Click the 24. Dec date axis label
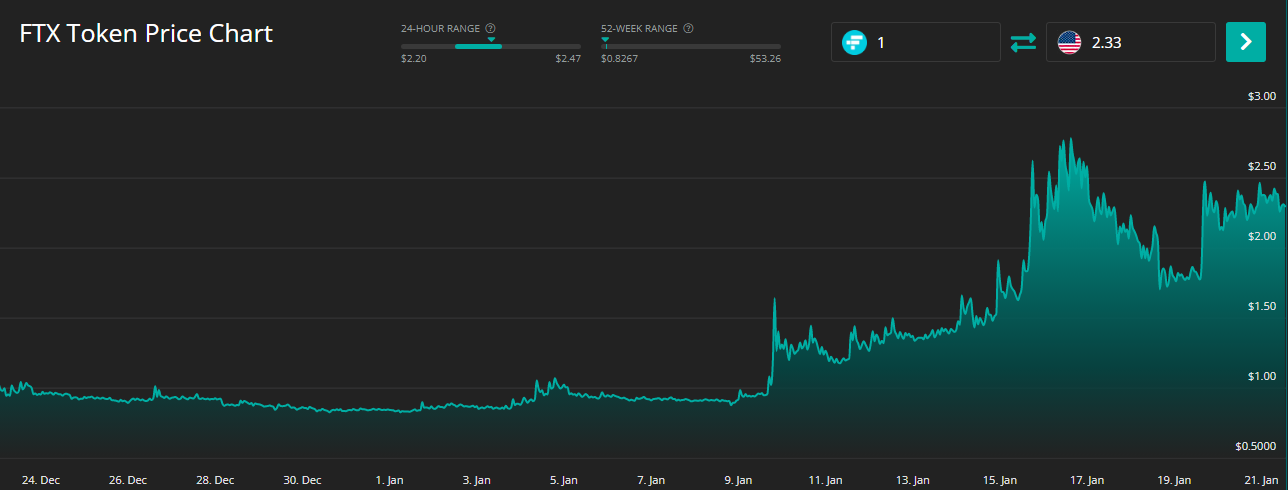The width and height of the screenshot is (1288, 490). pos(40,480)
